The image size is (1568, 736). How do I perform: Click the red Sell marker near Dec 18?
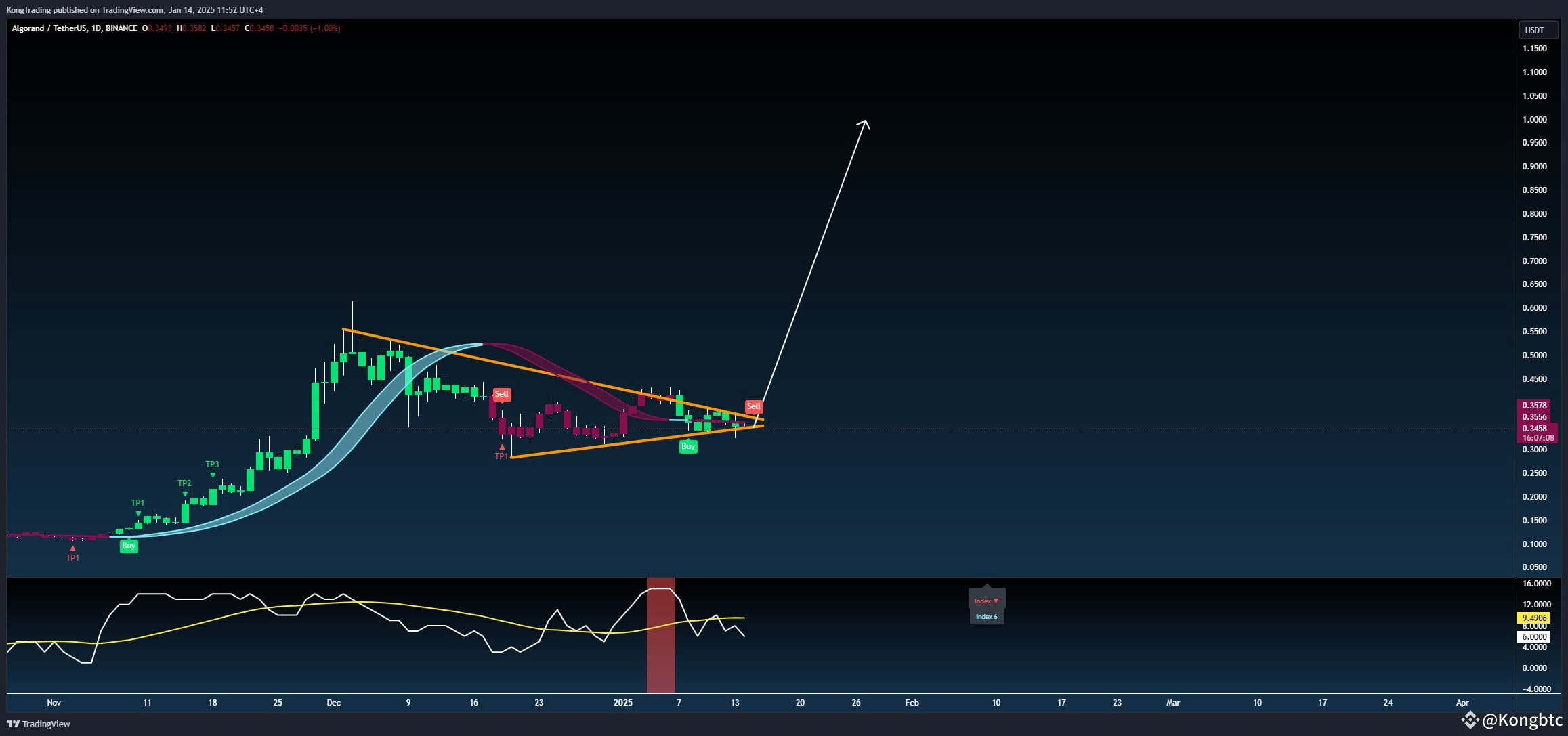point(501,394)
